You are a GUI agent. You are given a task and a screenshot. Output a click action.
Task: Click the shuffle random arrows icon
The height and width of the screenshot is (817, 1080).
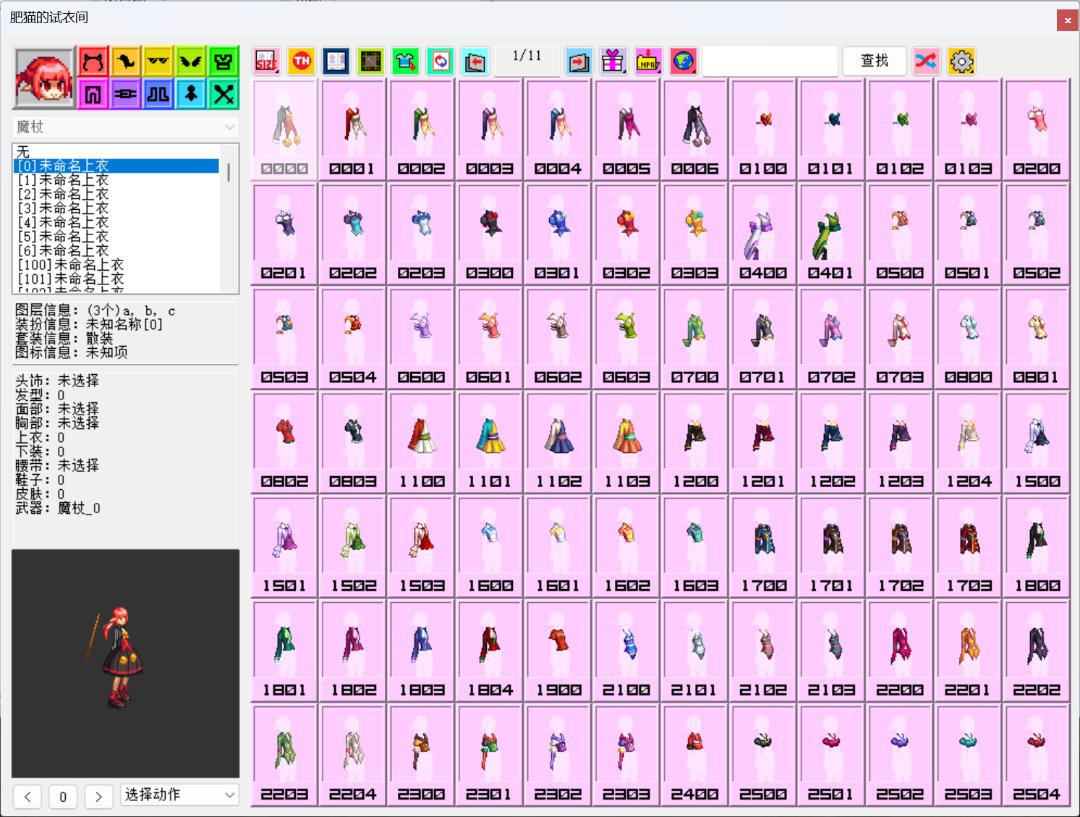coord(927,62)
